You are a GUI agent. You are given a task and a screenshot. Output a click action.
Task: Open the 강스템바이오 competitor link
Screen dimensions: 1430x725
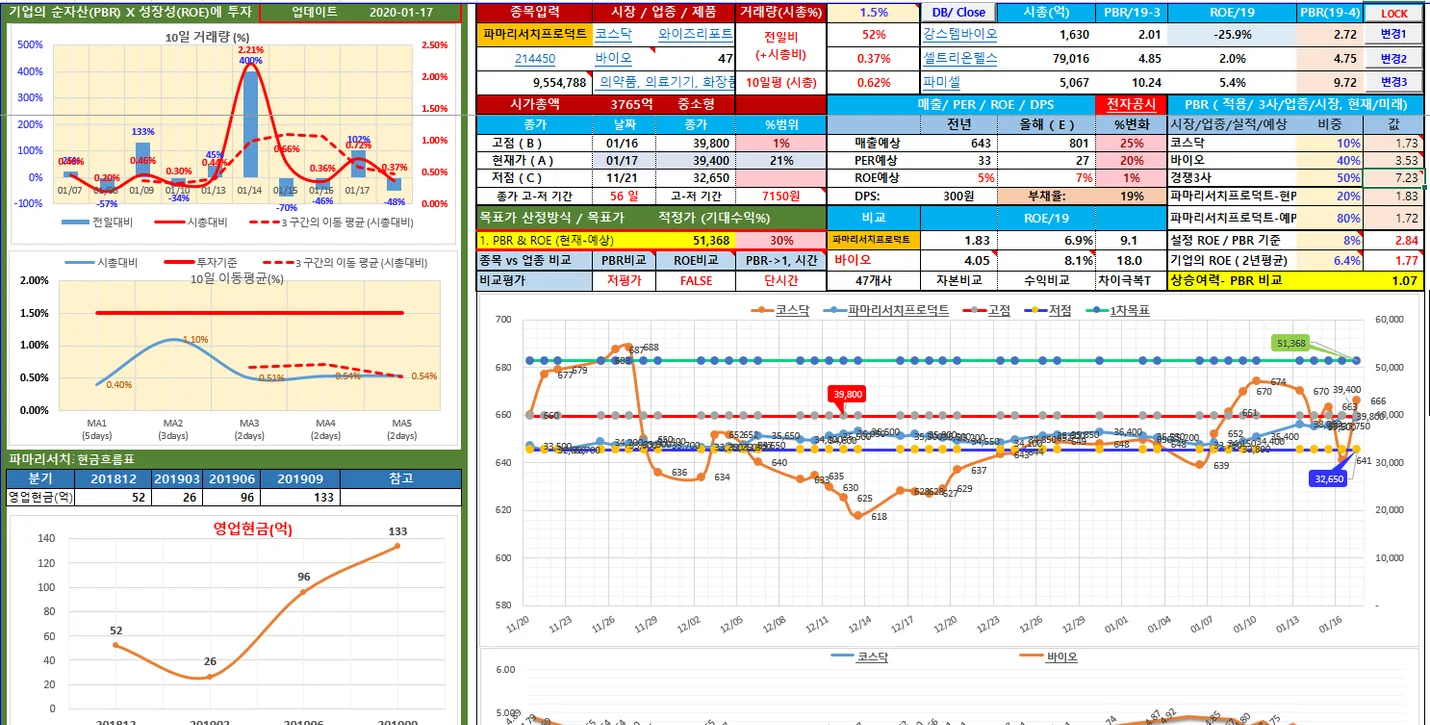click(960, 34)
